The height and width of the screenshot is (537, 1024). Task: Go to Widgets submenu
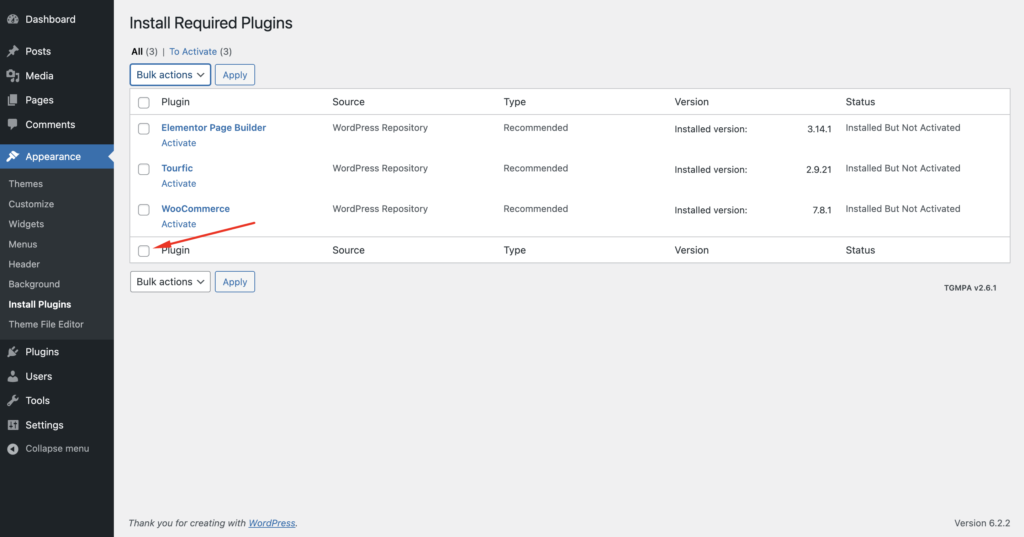click(26, 224)
